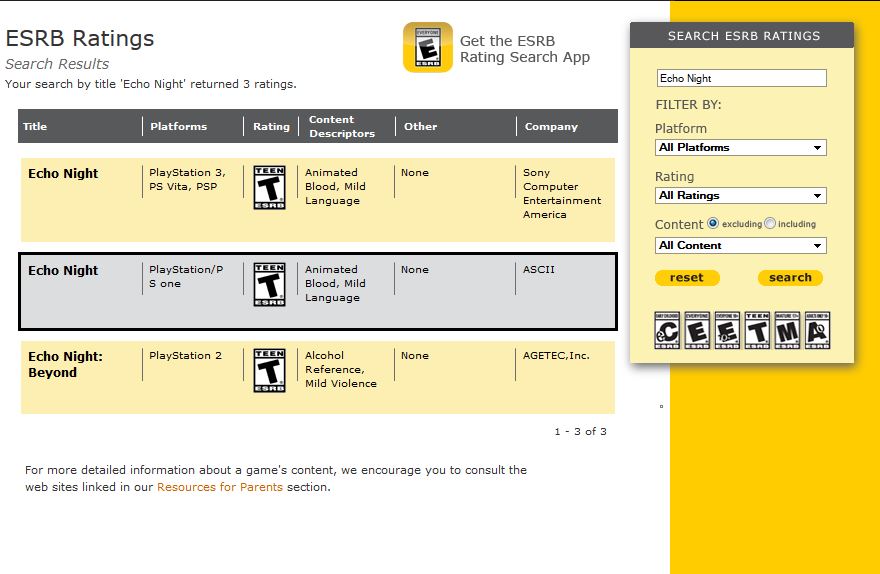Image resolution: width=880 pixels, height=574 pixels.
Task: Select the Mature (M) rating icon
Action: point(787,330)
